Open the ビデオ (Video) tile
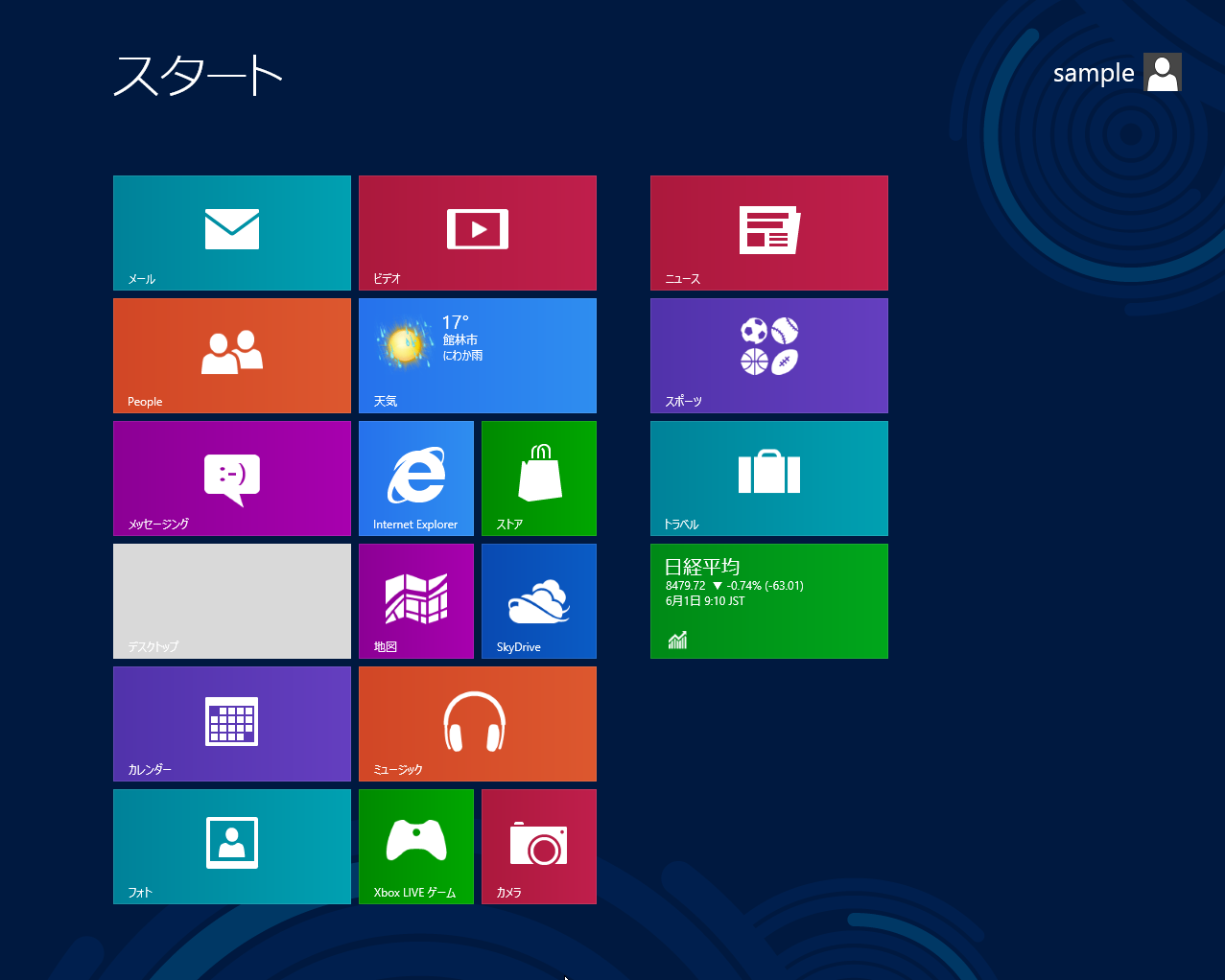 click(478, 233)
